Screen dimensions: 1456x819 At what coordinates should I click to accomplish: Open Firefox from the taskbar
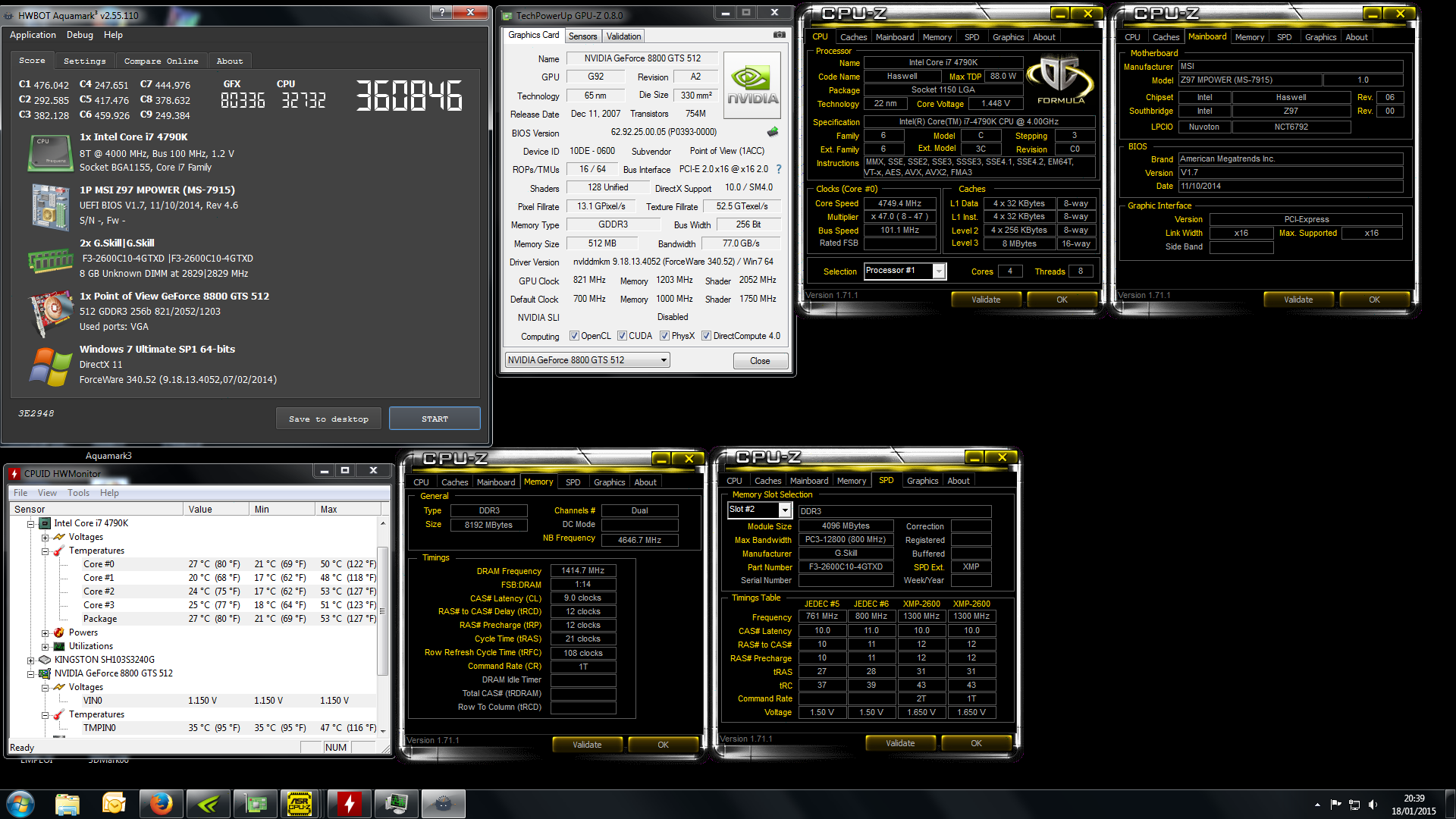pos(161,803)
